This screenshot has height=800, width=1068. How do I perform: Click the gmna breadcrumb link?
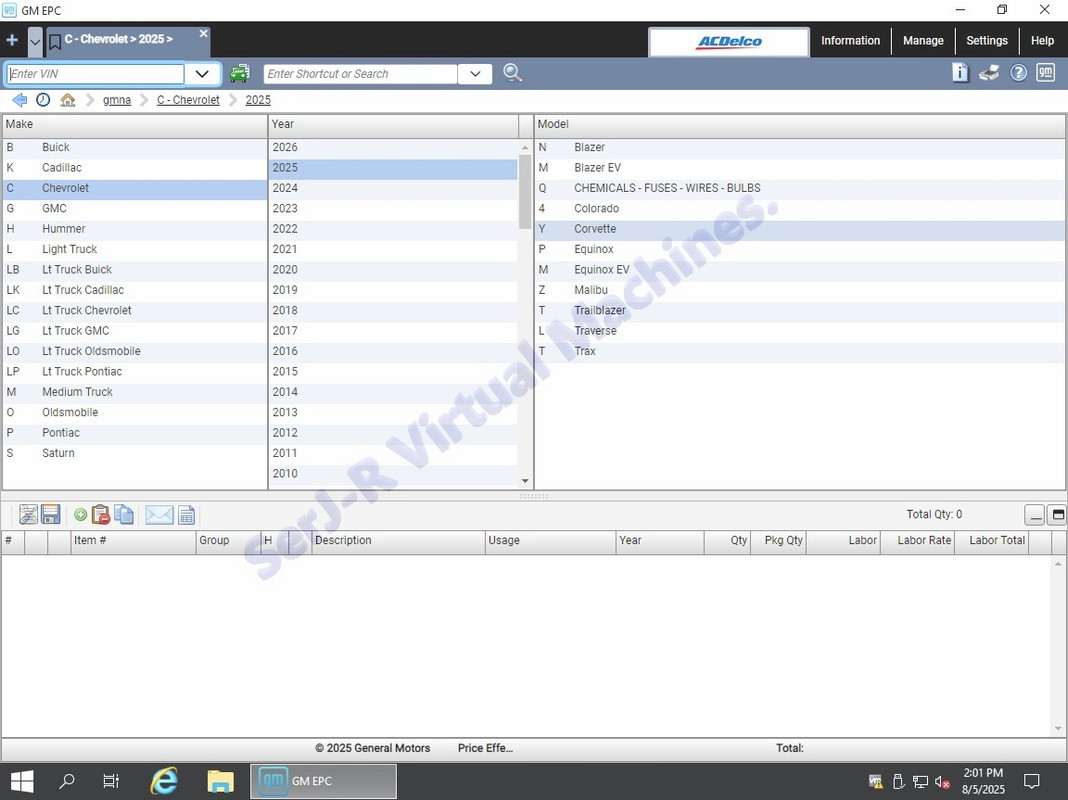(116, 100)
